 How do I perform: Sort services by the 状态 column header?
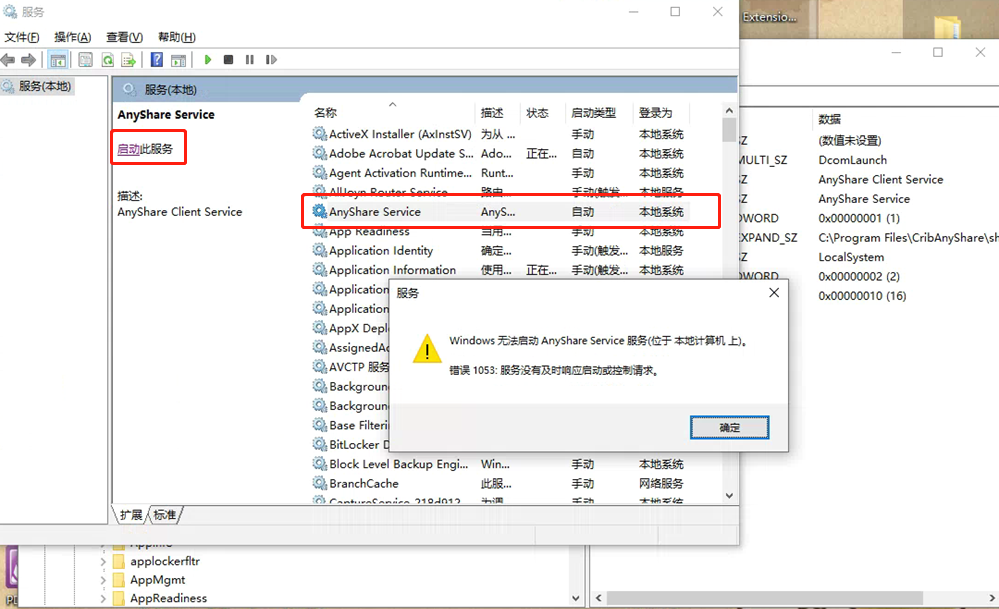coord(537,113)
